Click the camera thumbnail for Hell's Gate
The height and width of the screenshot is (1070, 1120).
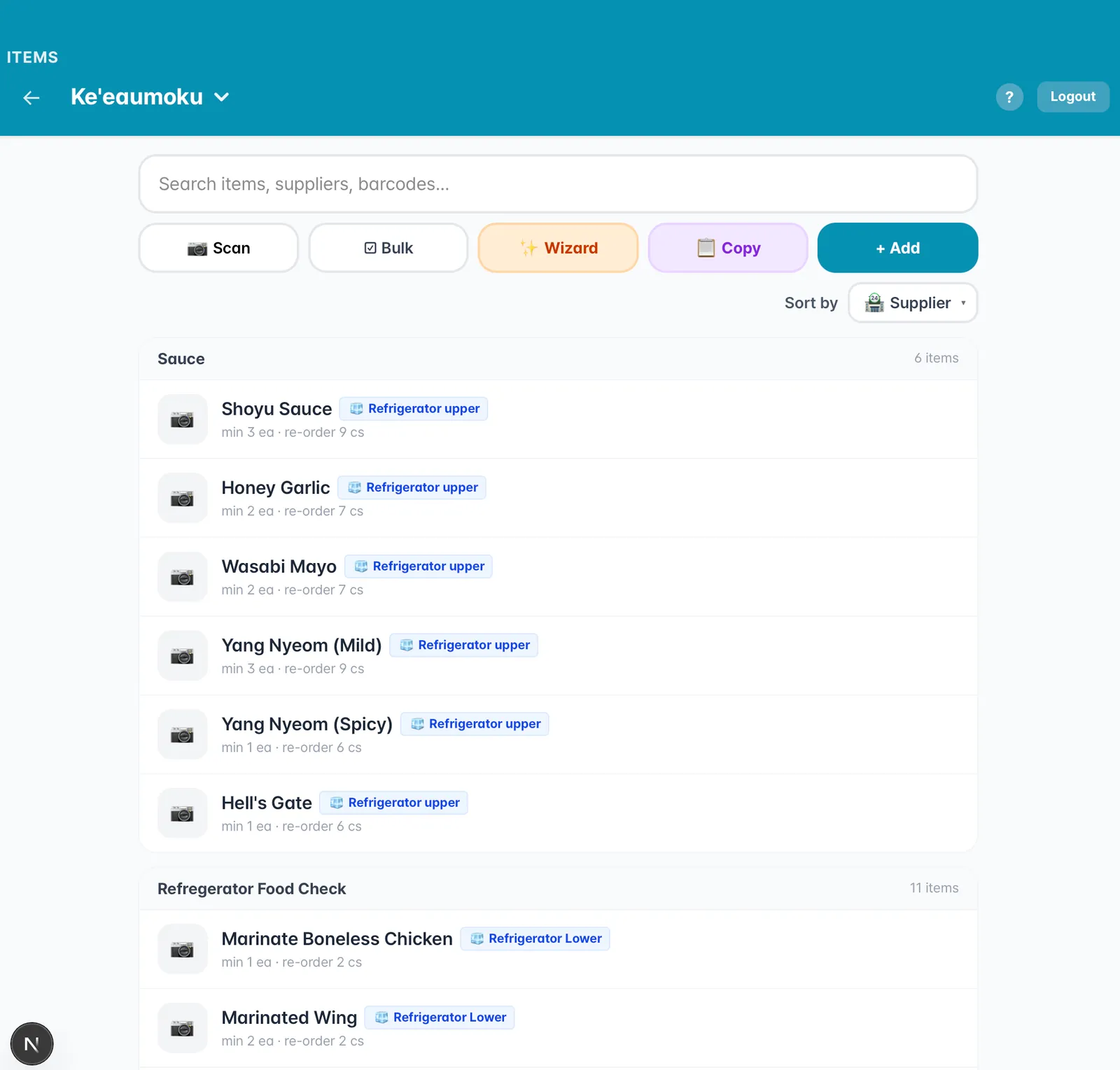click(x=183, y=813)
